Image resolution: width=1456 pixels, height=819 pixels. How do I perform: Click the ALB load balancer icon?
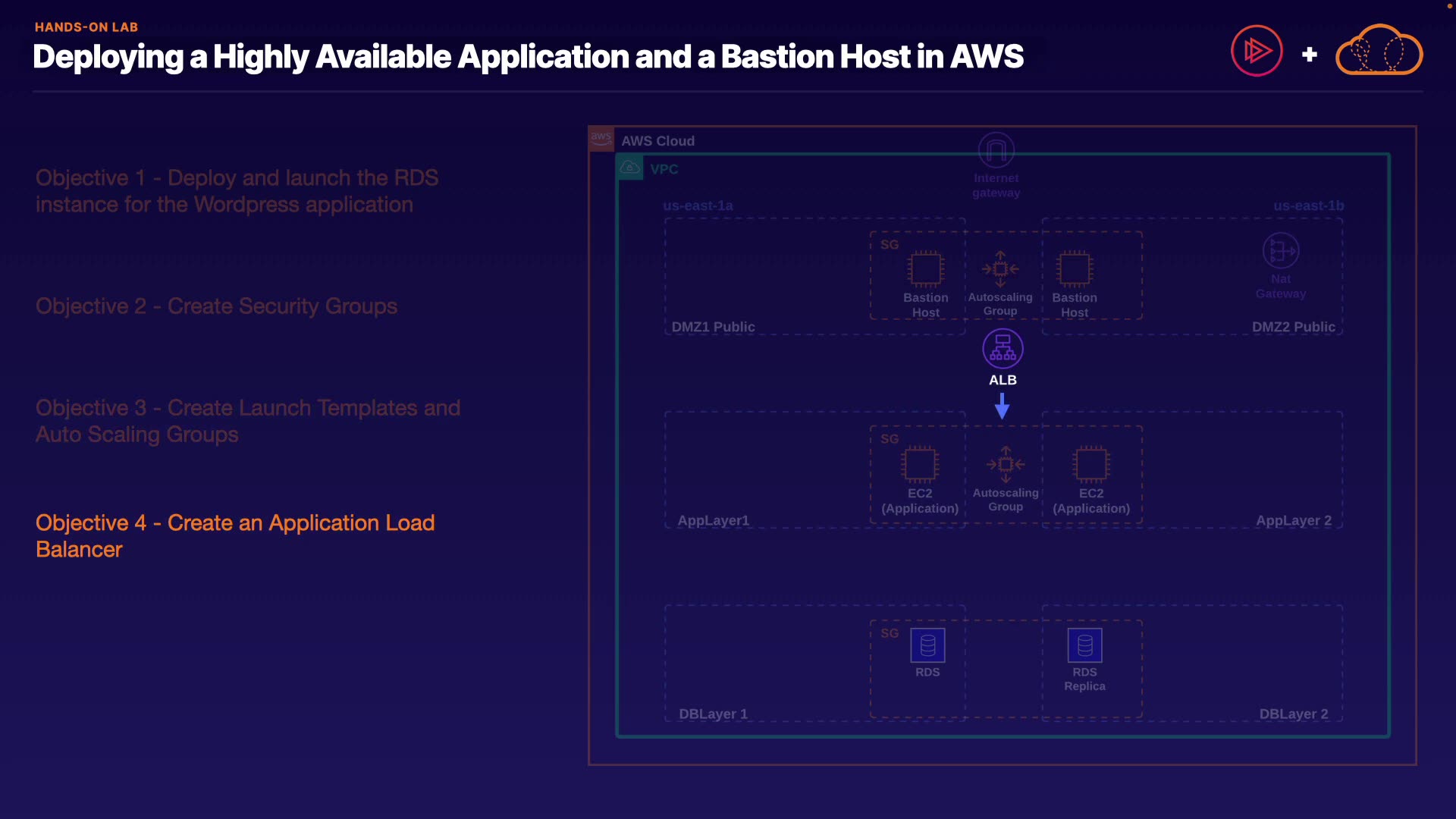point(1003,349)
